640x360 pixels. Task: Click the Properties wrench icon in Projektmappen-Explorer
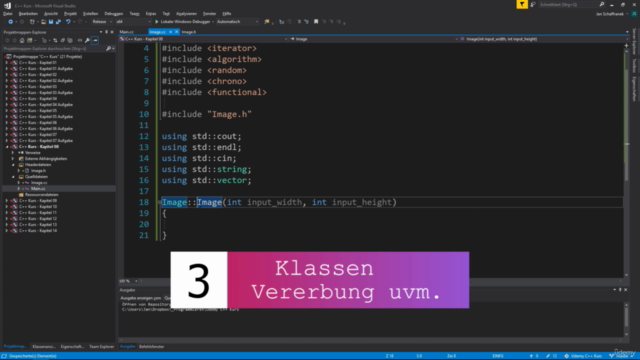[87, 40]
